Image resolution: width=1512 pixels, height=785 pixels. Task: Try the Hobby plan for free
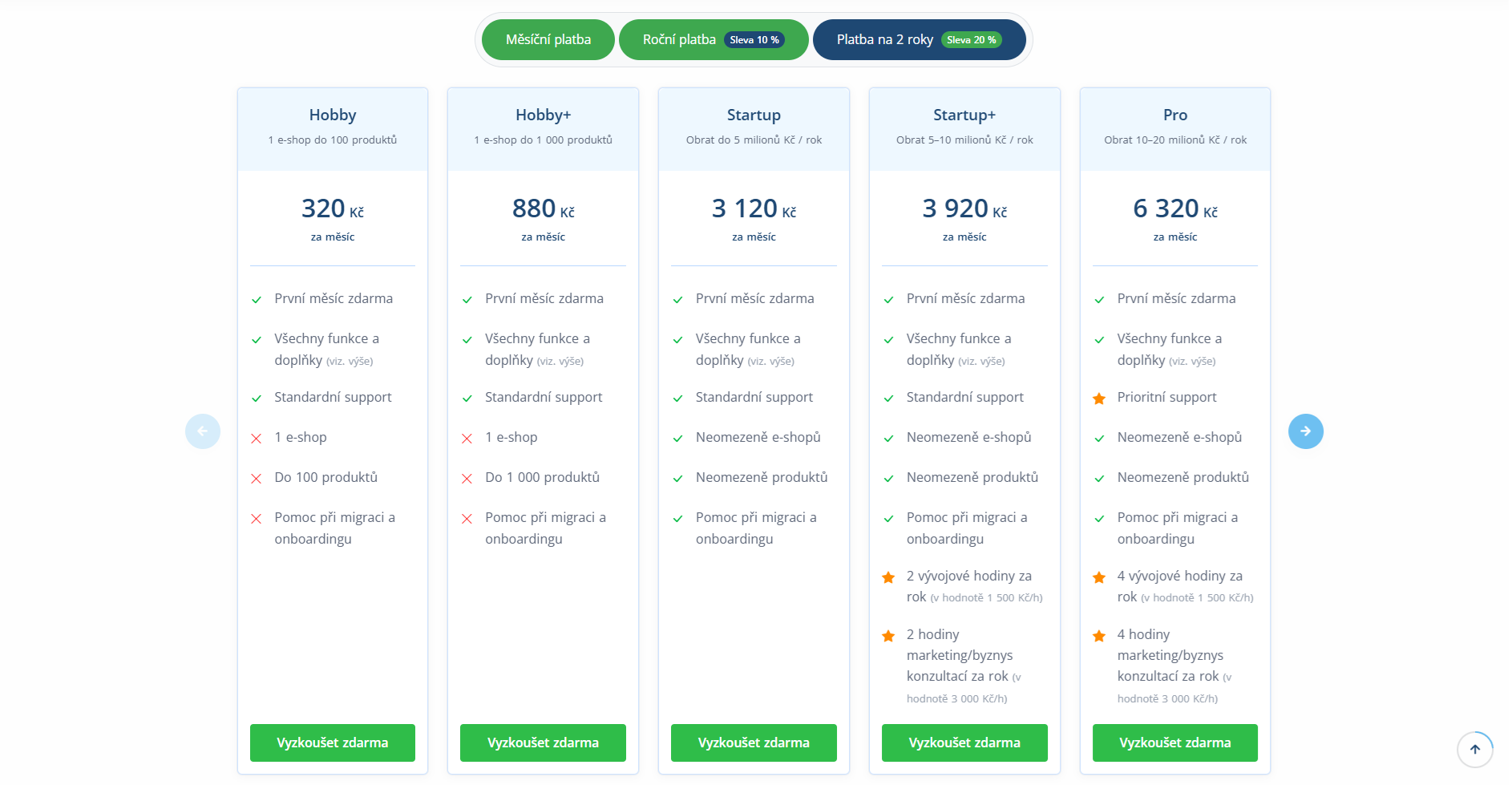point(333,743)
